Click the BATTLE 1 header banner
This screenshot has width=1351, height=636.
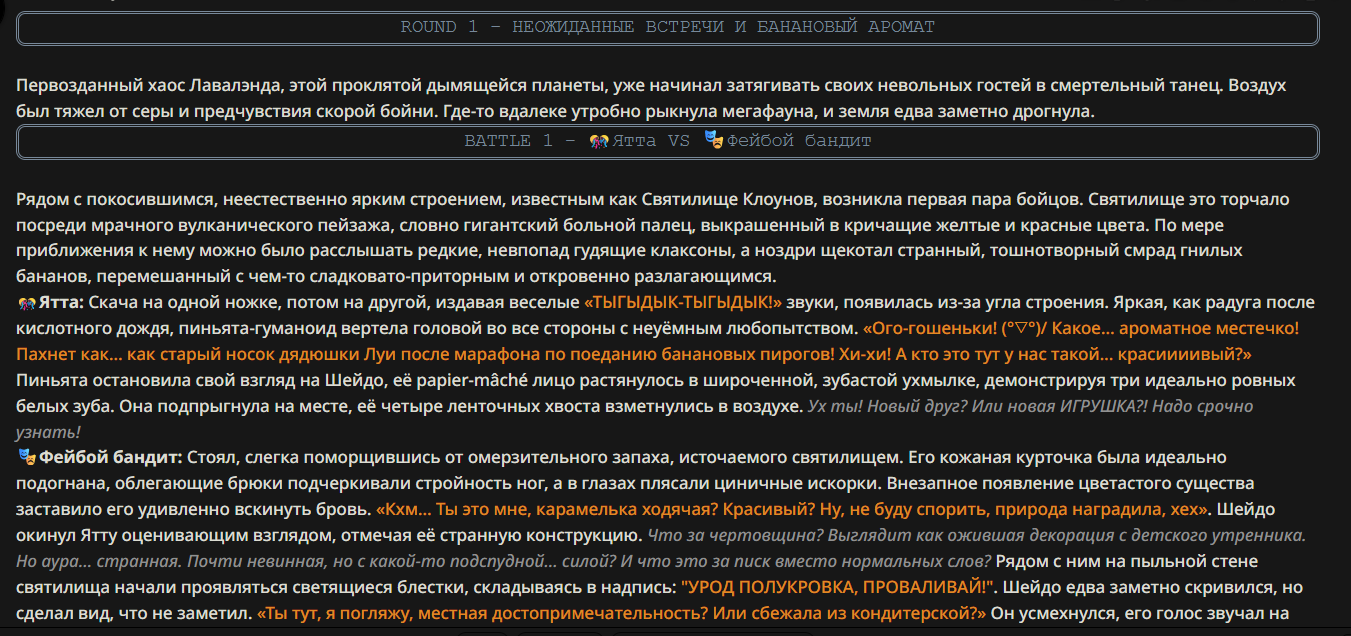tap(668, 141)
